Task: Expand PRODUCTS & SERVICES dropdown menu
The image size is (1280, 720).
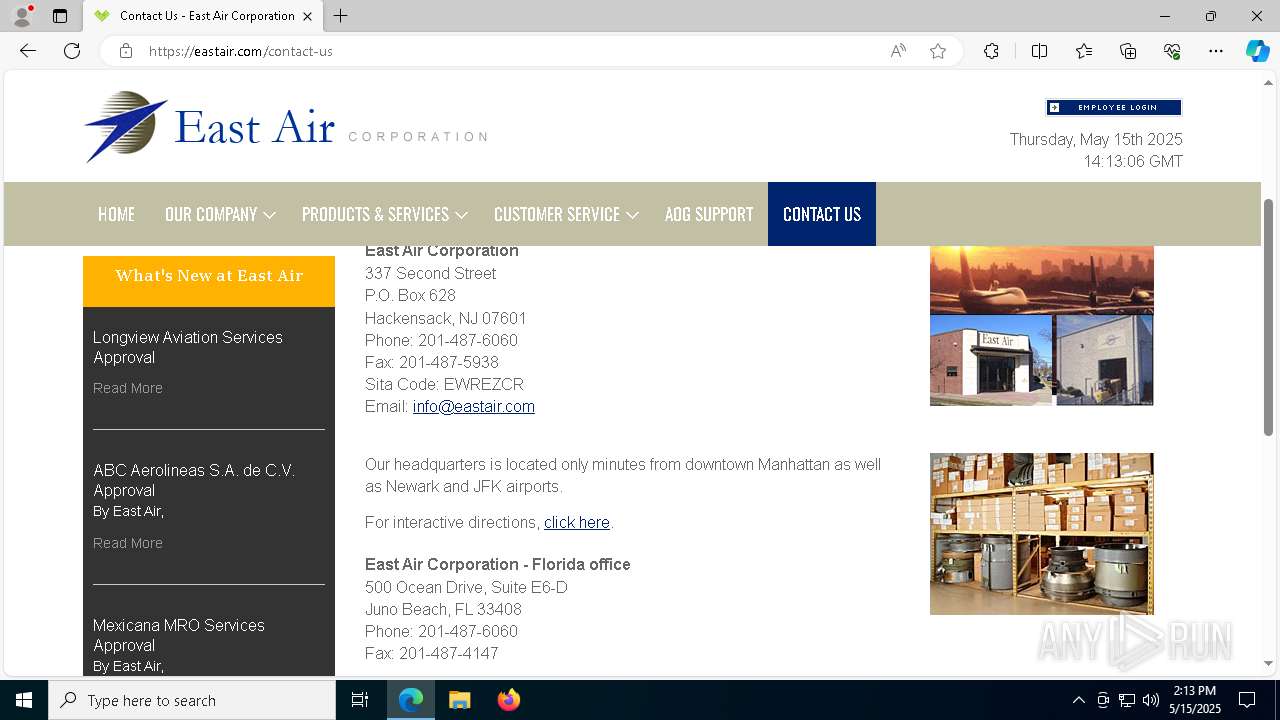Action: coord(384,214)
